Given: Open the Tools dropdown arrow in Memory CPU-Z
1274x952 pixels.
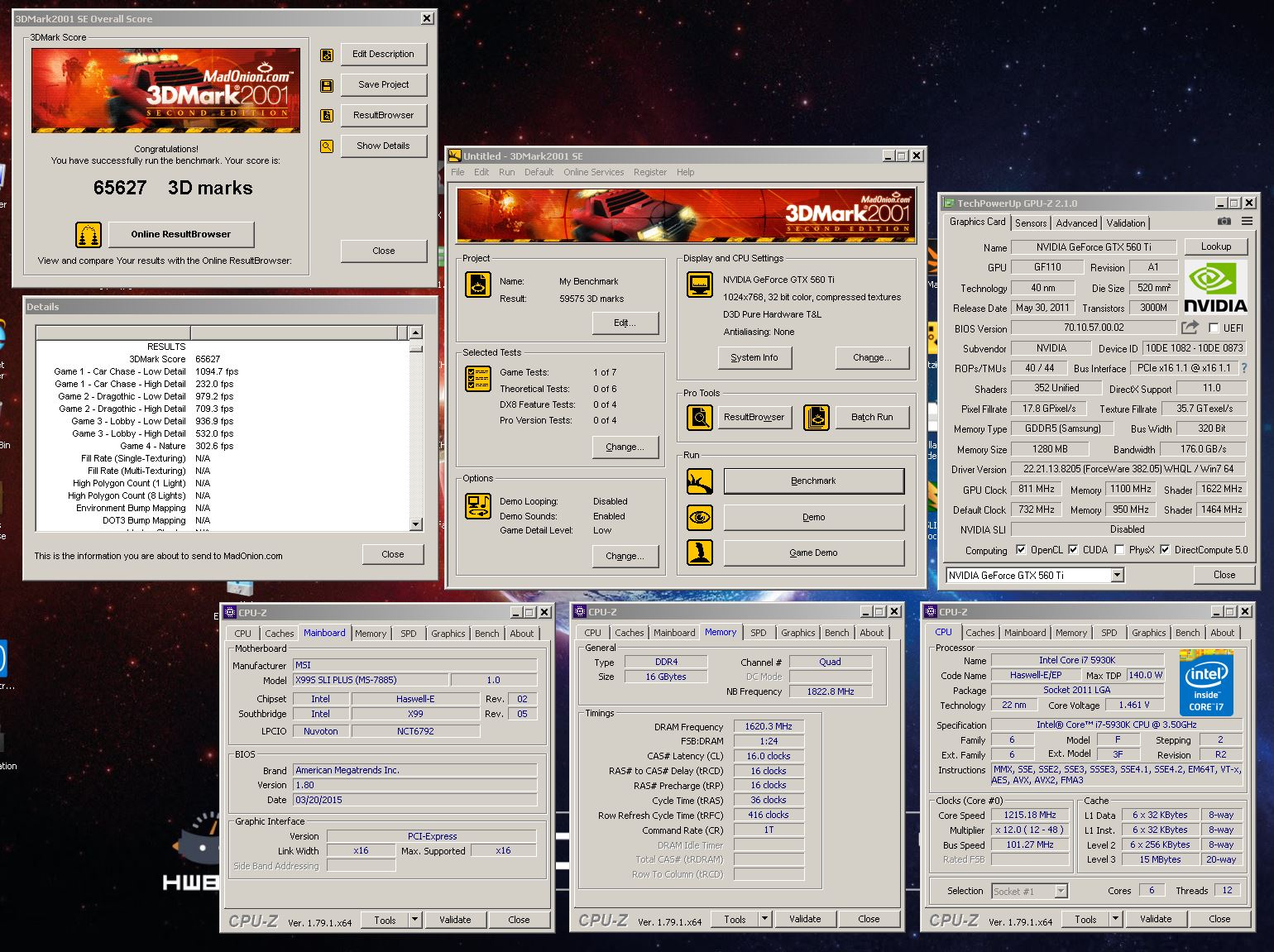Looking at the screenshot, I should (x=764, y=919).
